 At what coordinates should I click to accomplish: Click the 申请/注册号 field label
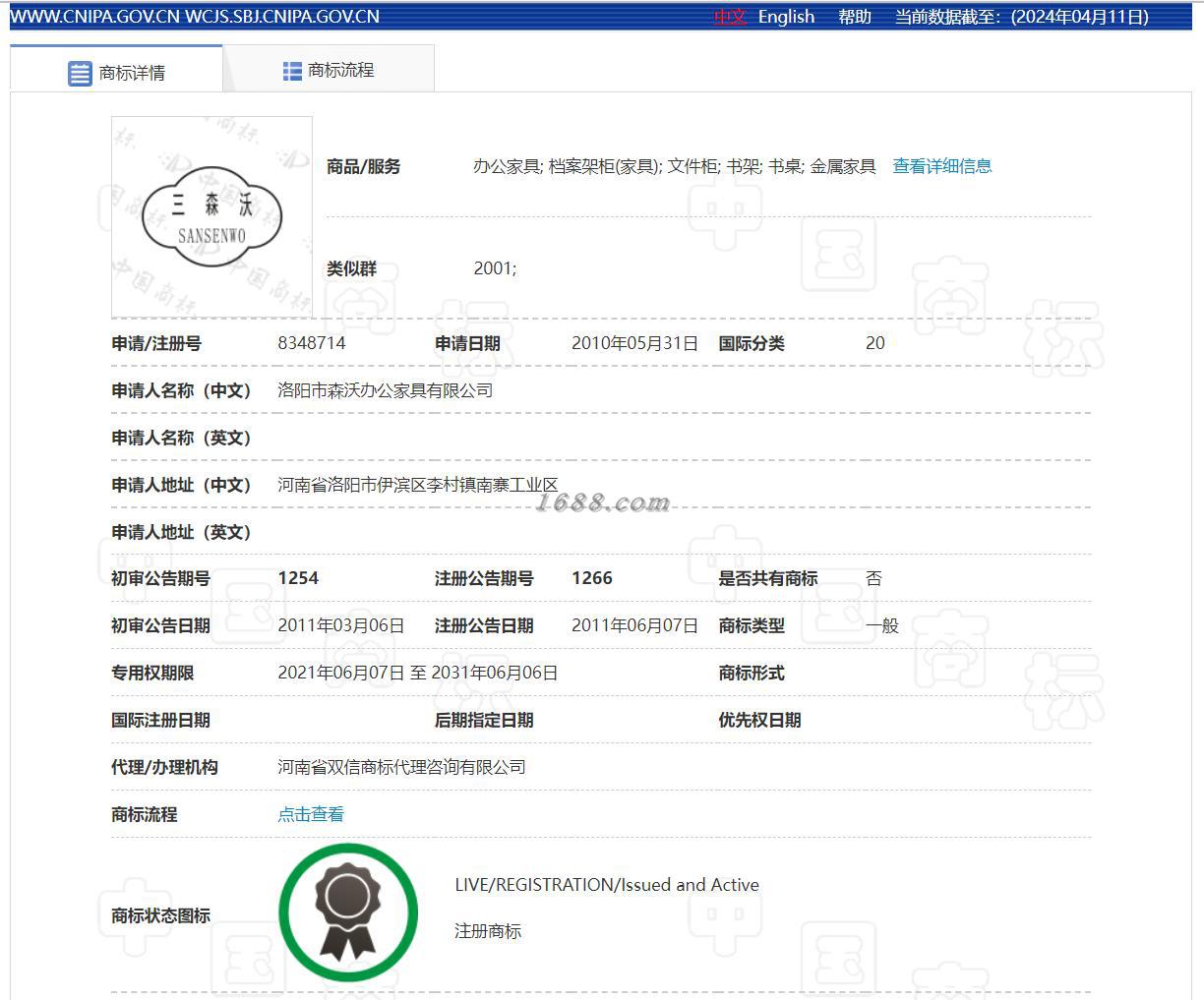[156, 343]
